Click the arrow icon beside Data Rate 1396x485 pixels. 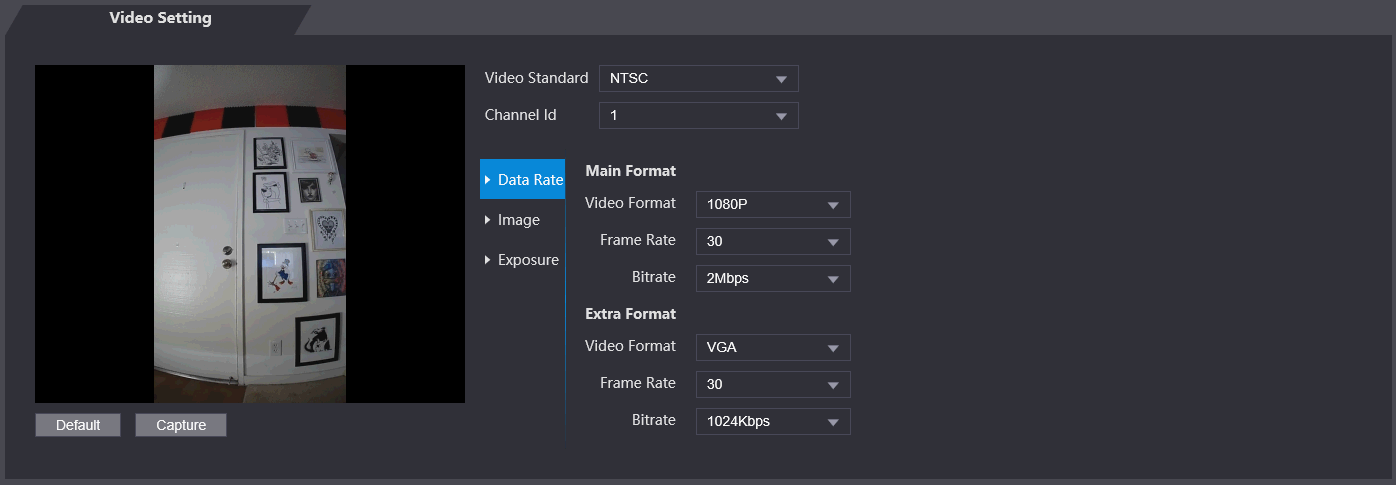coord(487,180)
